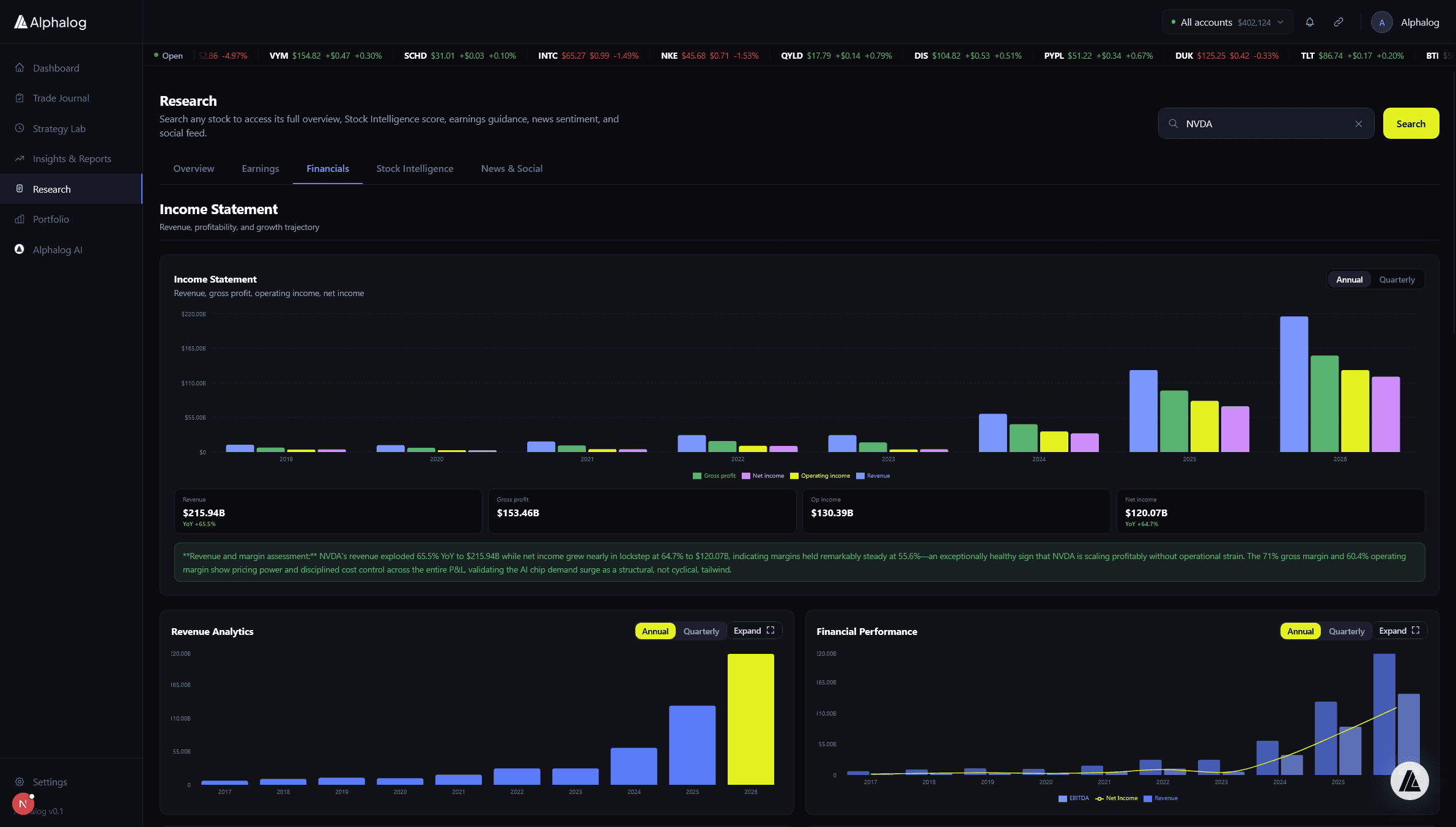Open Alphalog AI in sidebar
This screenshot has height=827, width=1456.
point(71,250)
